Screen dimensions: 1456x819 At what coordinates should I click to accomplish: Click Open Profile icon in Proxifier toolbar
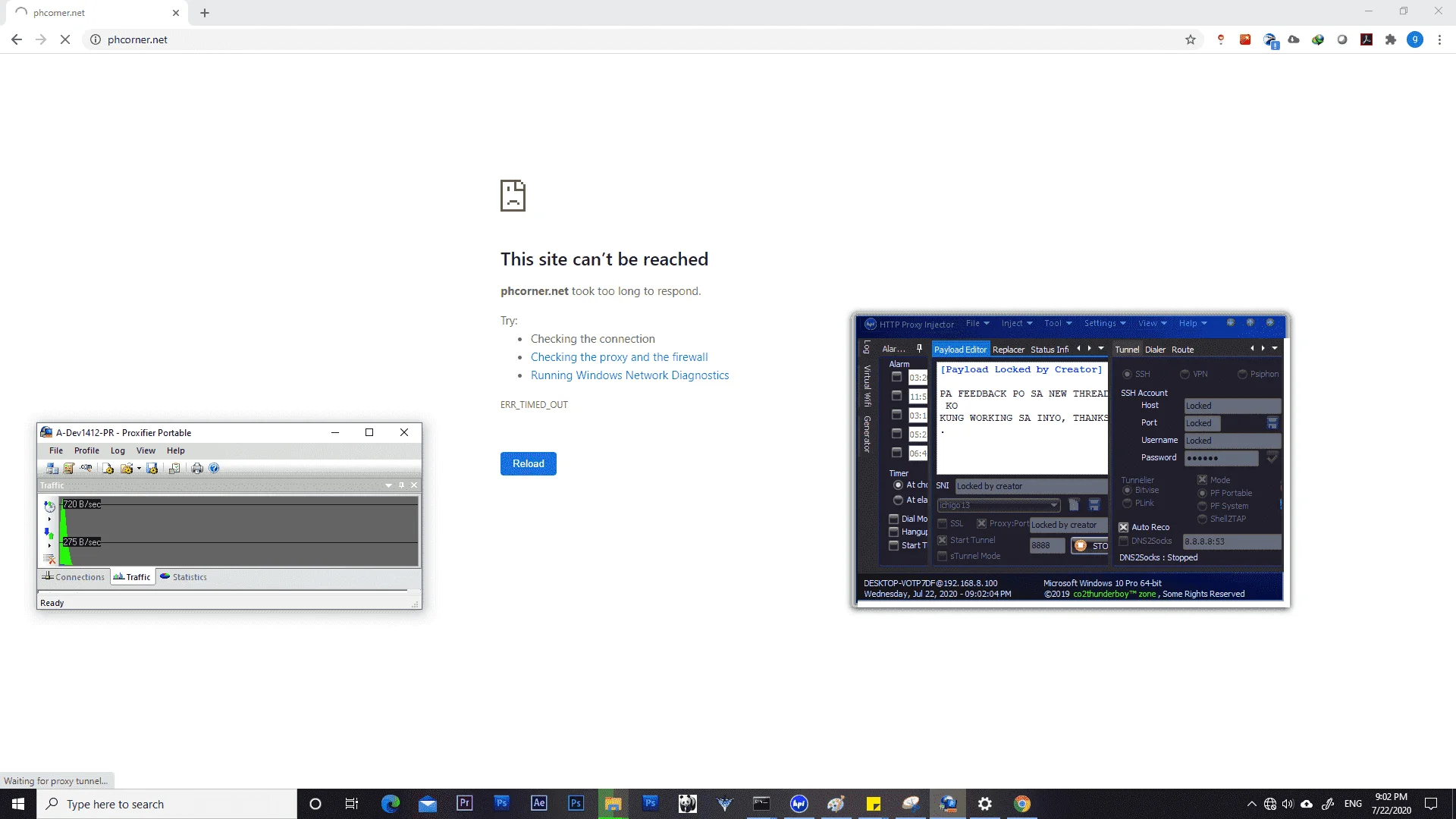coord(126,469)
